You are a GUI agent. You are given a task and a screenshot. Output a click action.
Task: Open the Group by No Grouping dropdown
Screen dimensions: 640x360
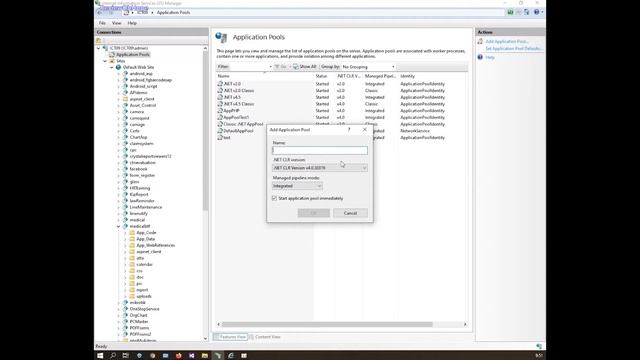point(368,67)
